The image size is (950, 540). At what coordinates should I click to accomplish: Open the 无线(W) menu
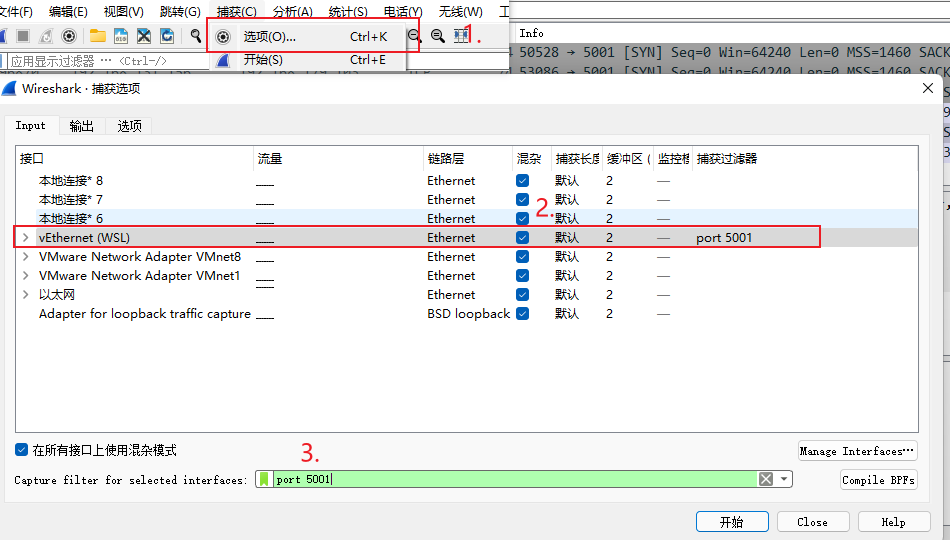(460, 12)
